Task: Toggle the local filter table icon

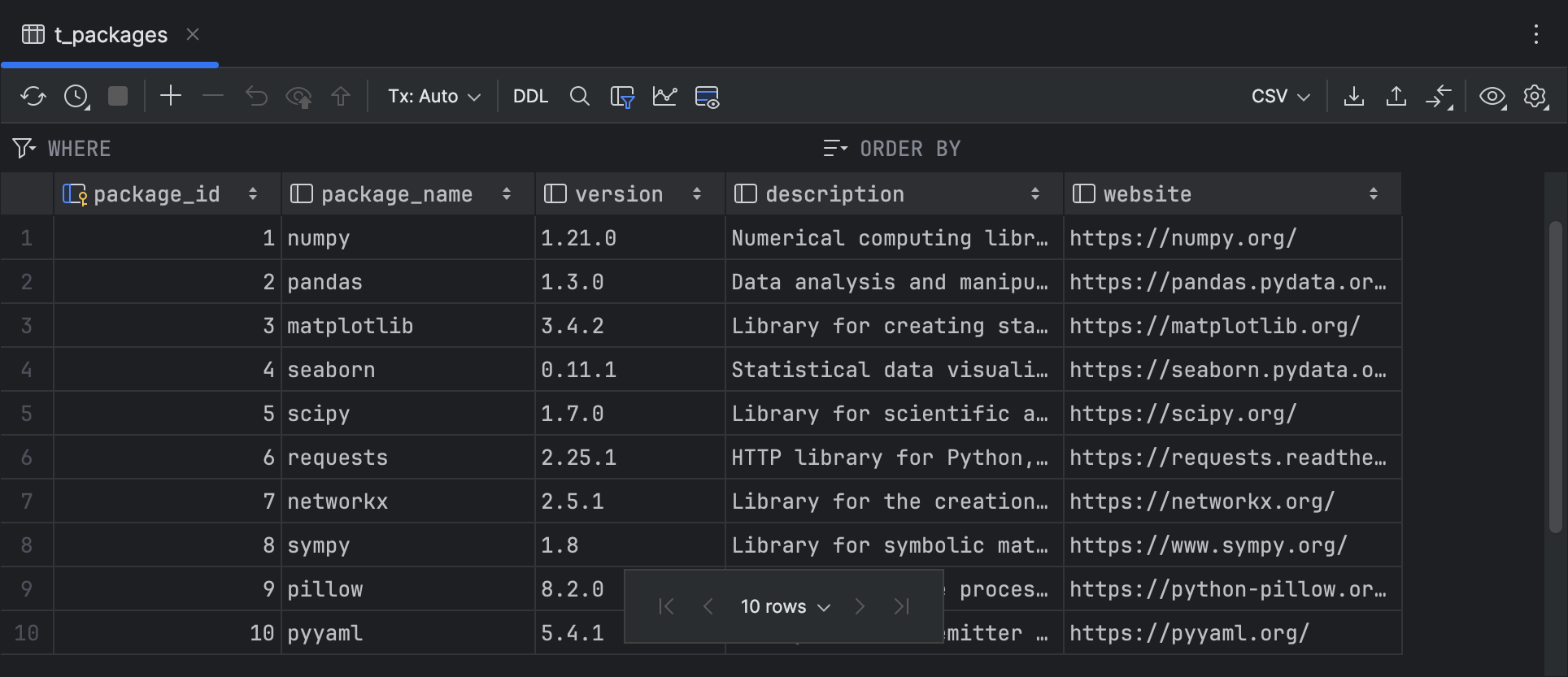Action: (x=622, y=97)
